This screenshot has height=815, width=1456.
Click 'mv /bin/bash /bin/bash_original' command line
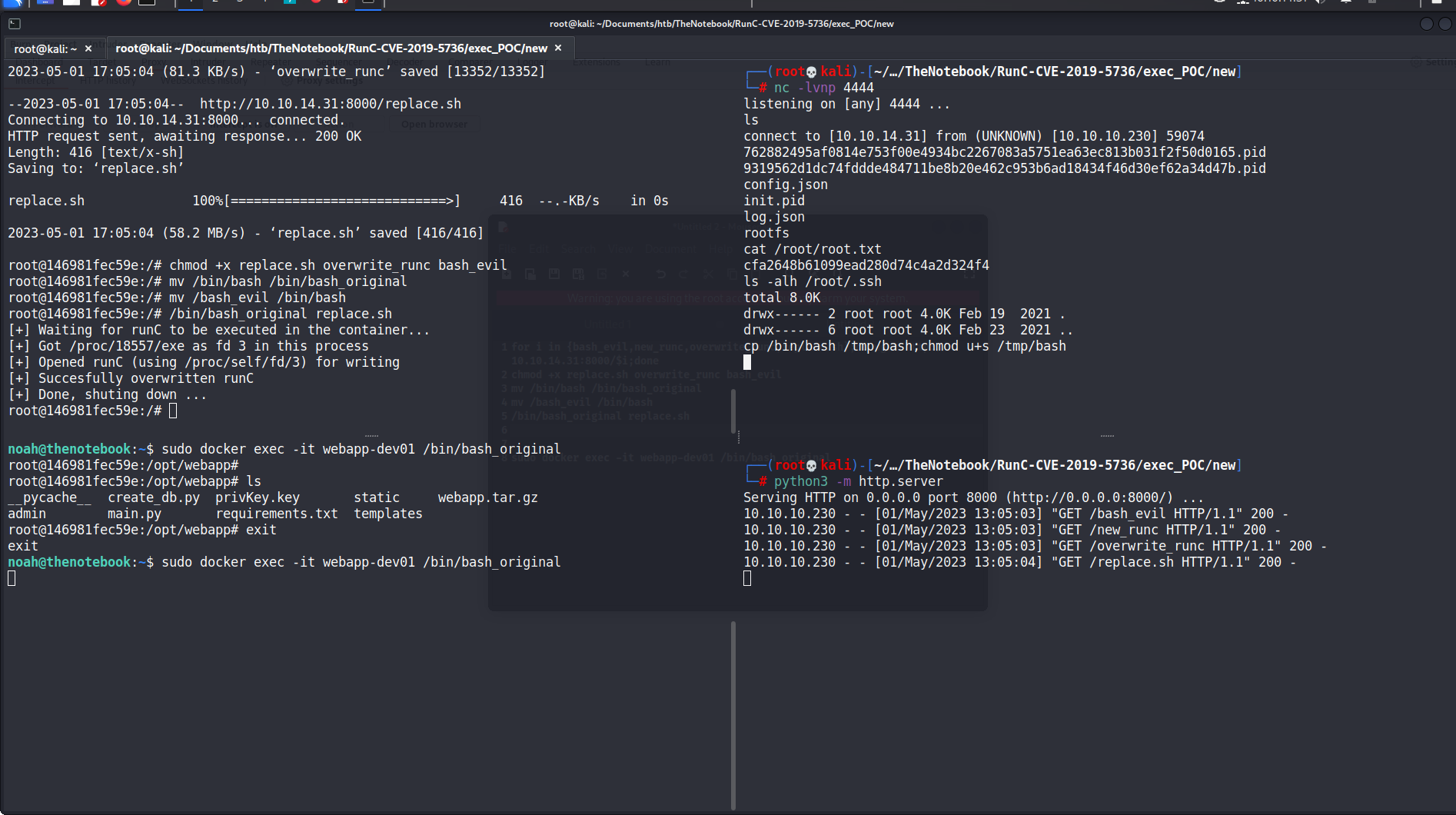click(x=208, y=281)
